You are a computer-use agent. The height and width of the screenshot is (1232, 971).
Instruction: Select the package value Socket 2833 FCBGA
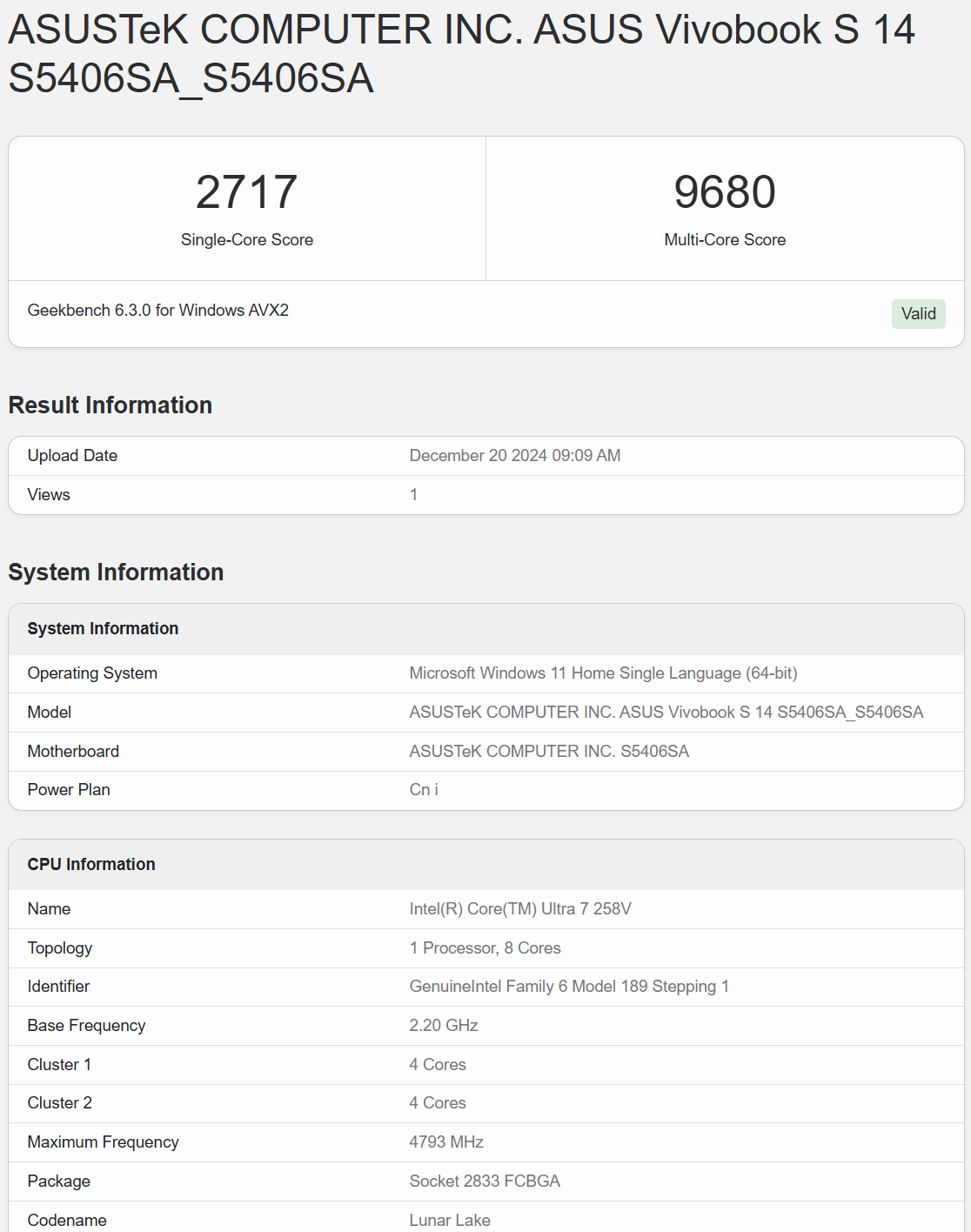(x=485, y=1182)
